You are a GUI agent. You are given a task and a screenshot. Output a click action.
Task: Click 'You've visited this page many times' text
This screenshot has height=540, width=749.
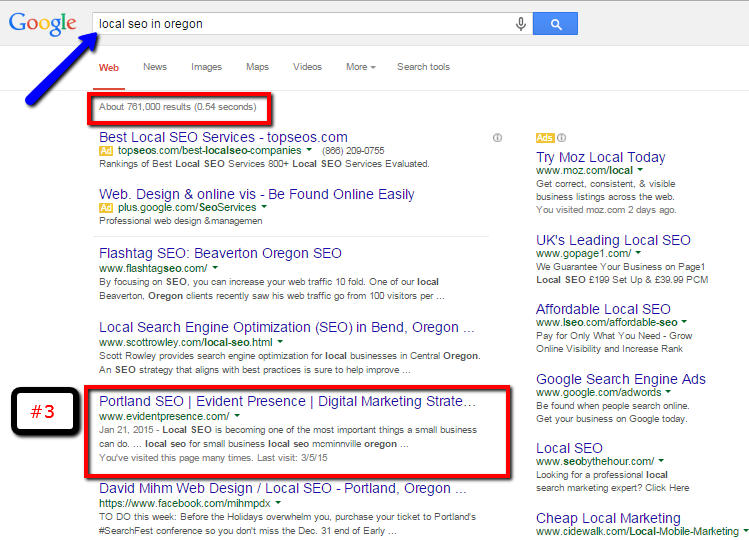213,458
